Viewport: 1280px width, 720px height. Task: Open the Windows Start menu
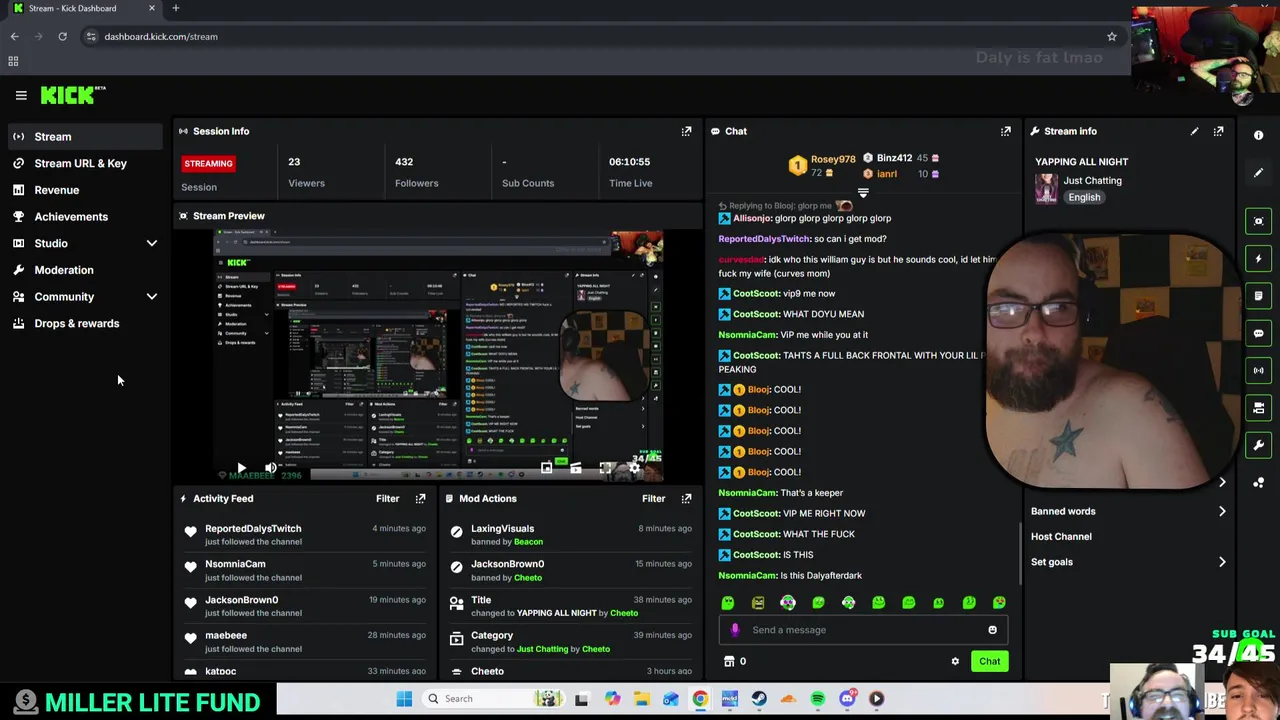(x=404, y=699)
